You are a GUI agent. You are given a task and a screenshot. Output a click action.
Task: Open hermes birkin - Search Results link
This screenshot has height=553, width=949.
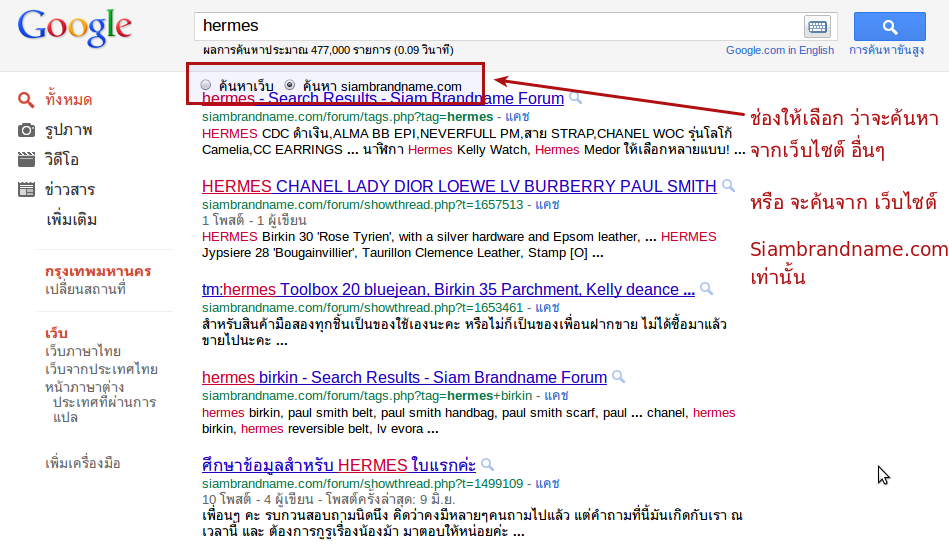click(404, 377)
